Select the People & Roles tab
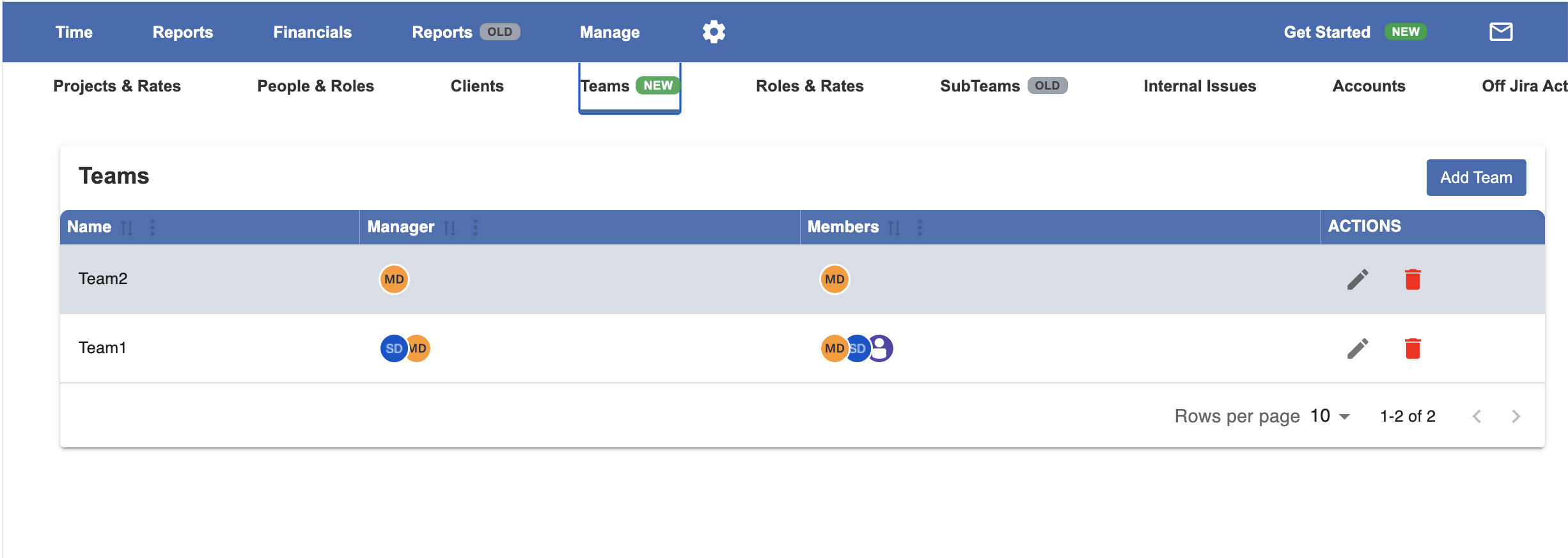Image resolution: width=1568 pixels, height=558 pixels. pyautogui.click(x=315, y=86)
